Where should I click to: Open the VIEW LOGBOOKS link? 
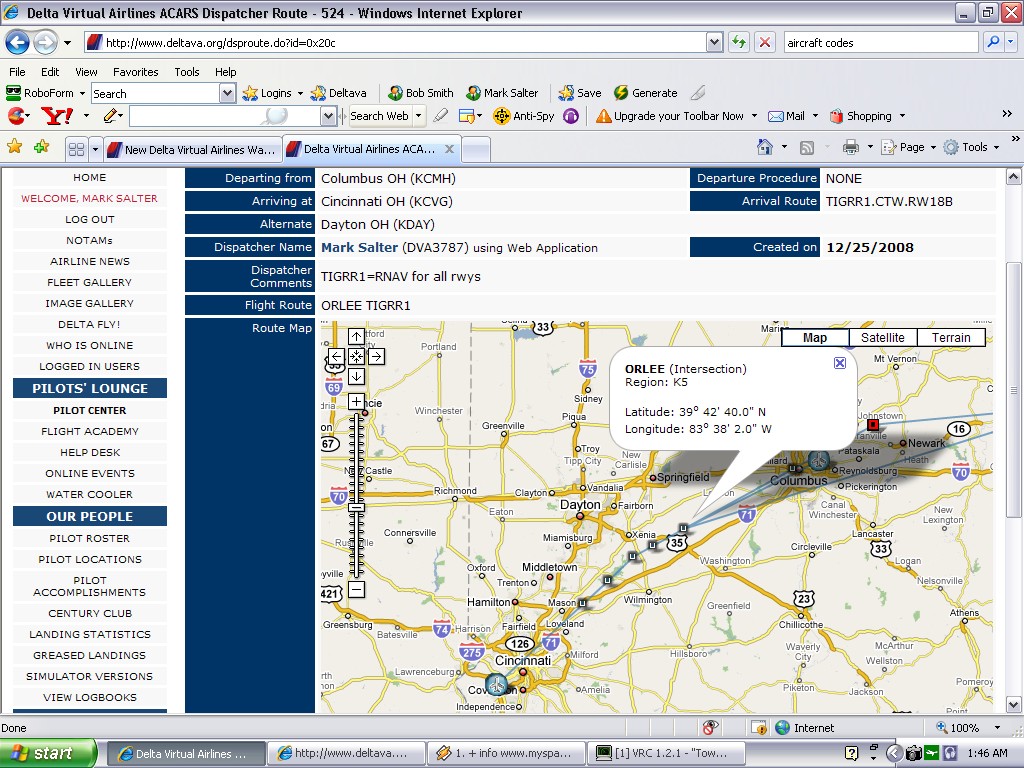[x=89, y=697]
